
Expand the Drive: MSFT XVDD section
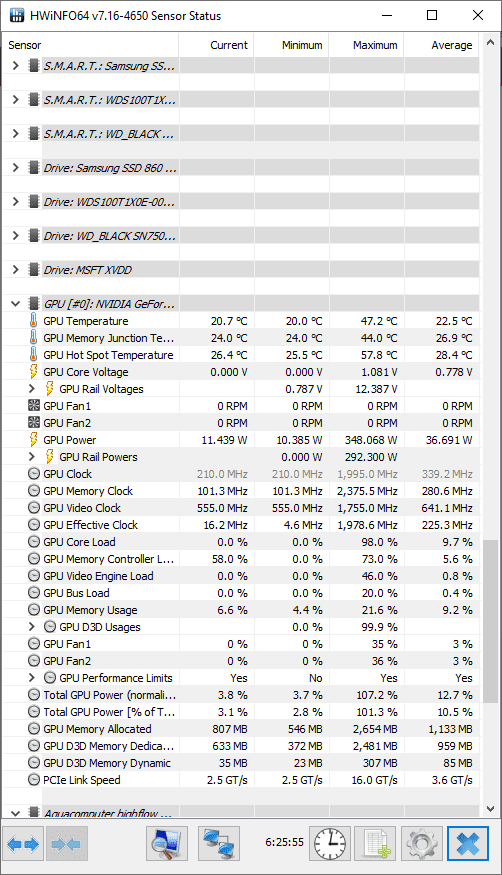point(16,270)
